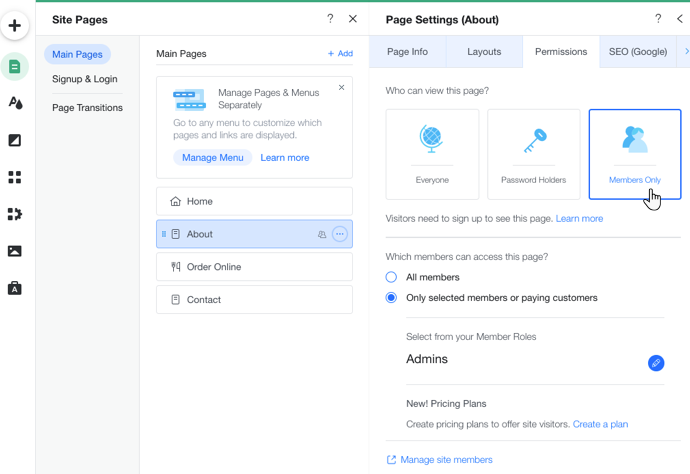
Task: Switch to the Page Info tab
Action: [407, 52]
